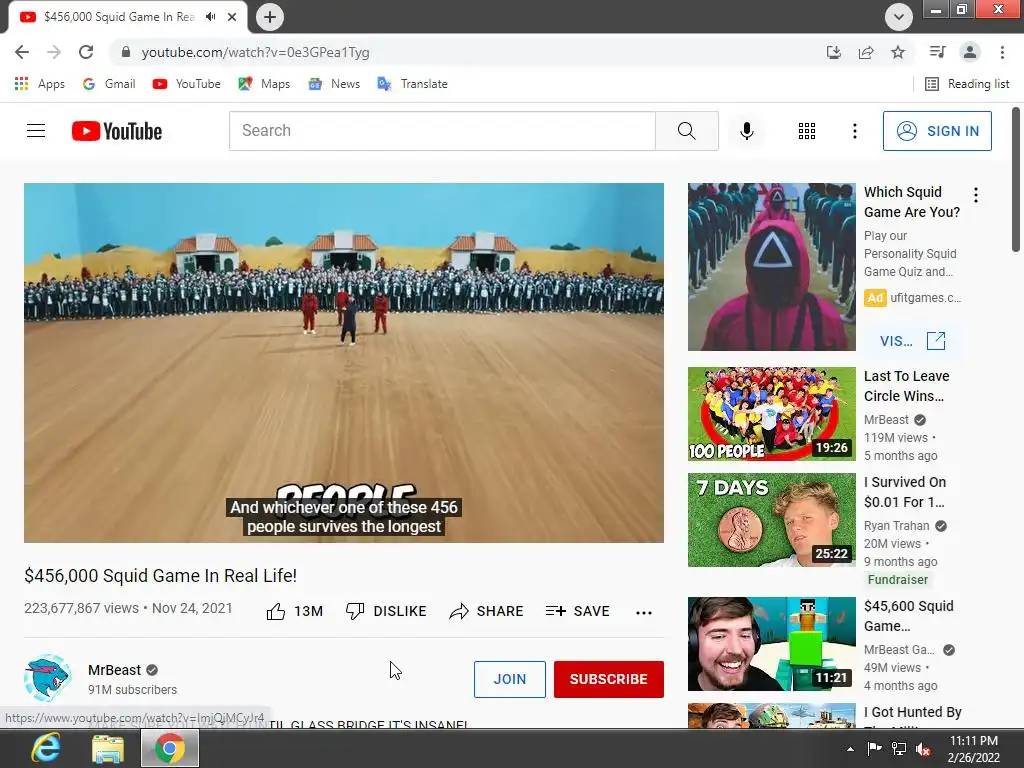Open Gmail bookmark
1024x768 pixels.
109,84
